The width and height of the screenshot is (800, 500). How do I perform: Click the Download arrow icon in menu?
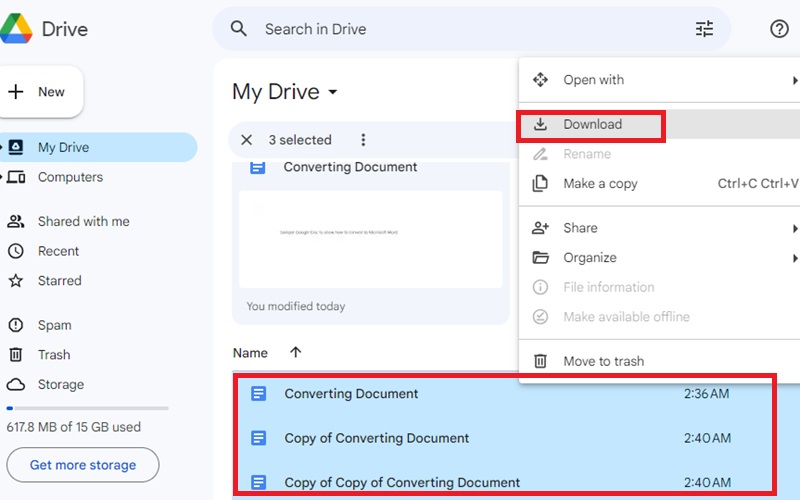coord(540,124)
